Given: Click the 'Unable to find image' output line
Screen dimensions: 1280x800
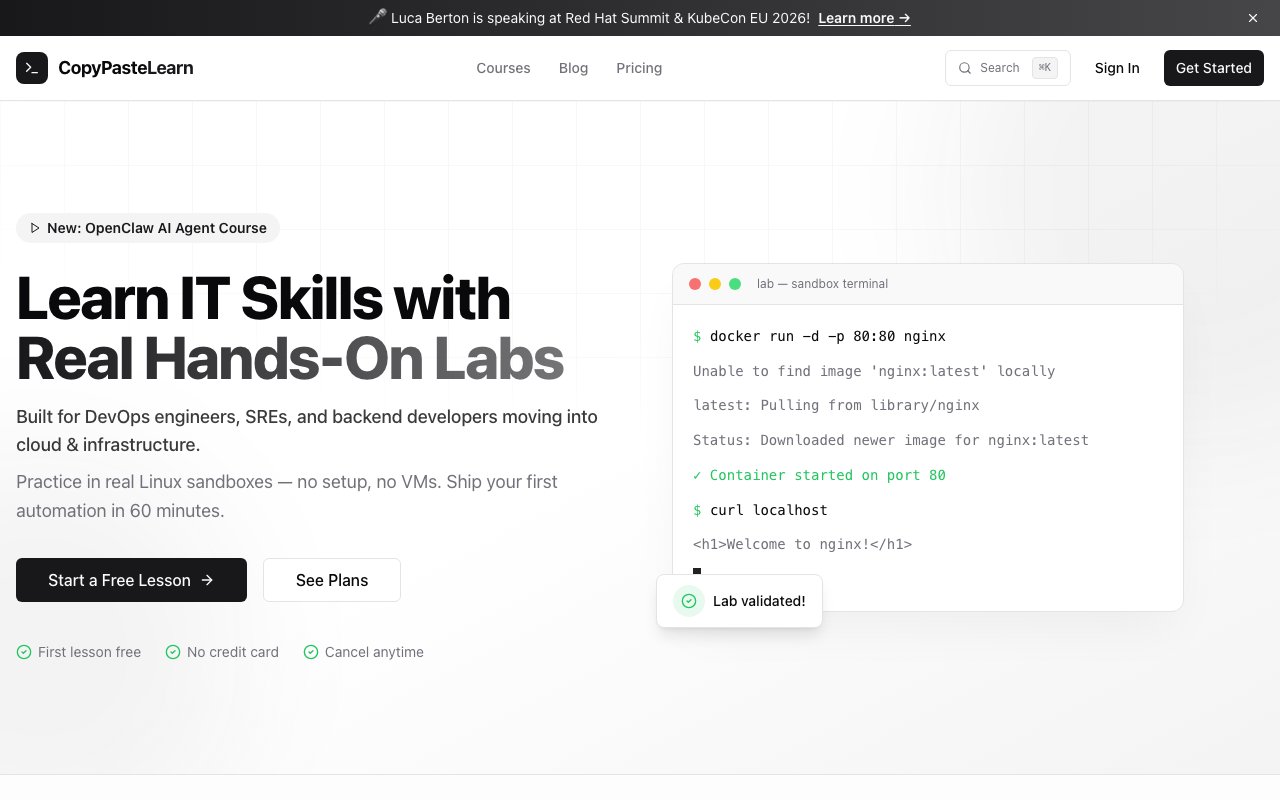Looking at the screenshot, I should click(874, 371).
